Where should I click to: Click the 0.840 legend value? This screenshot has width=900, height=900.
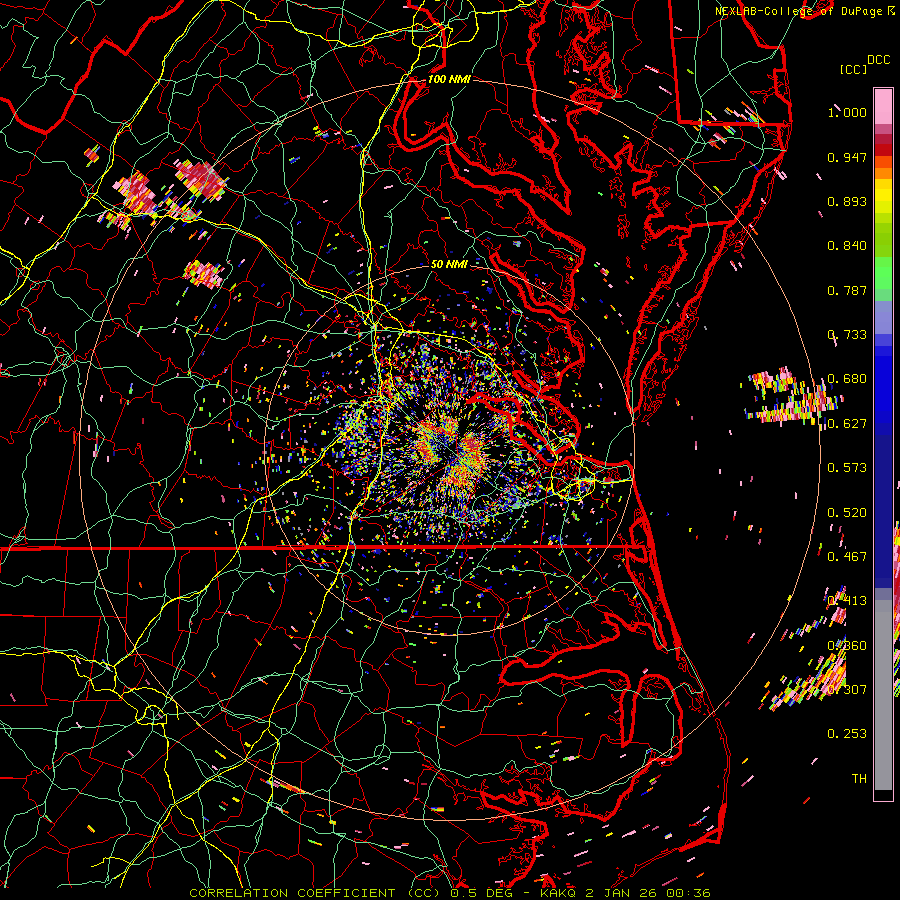coord(847,246)
